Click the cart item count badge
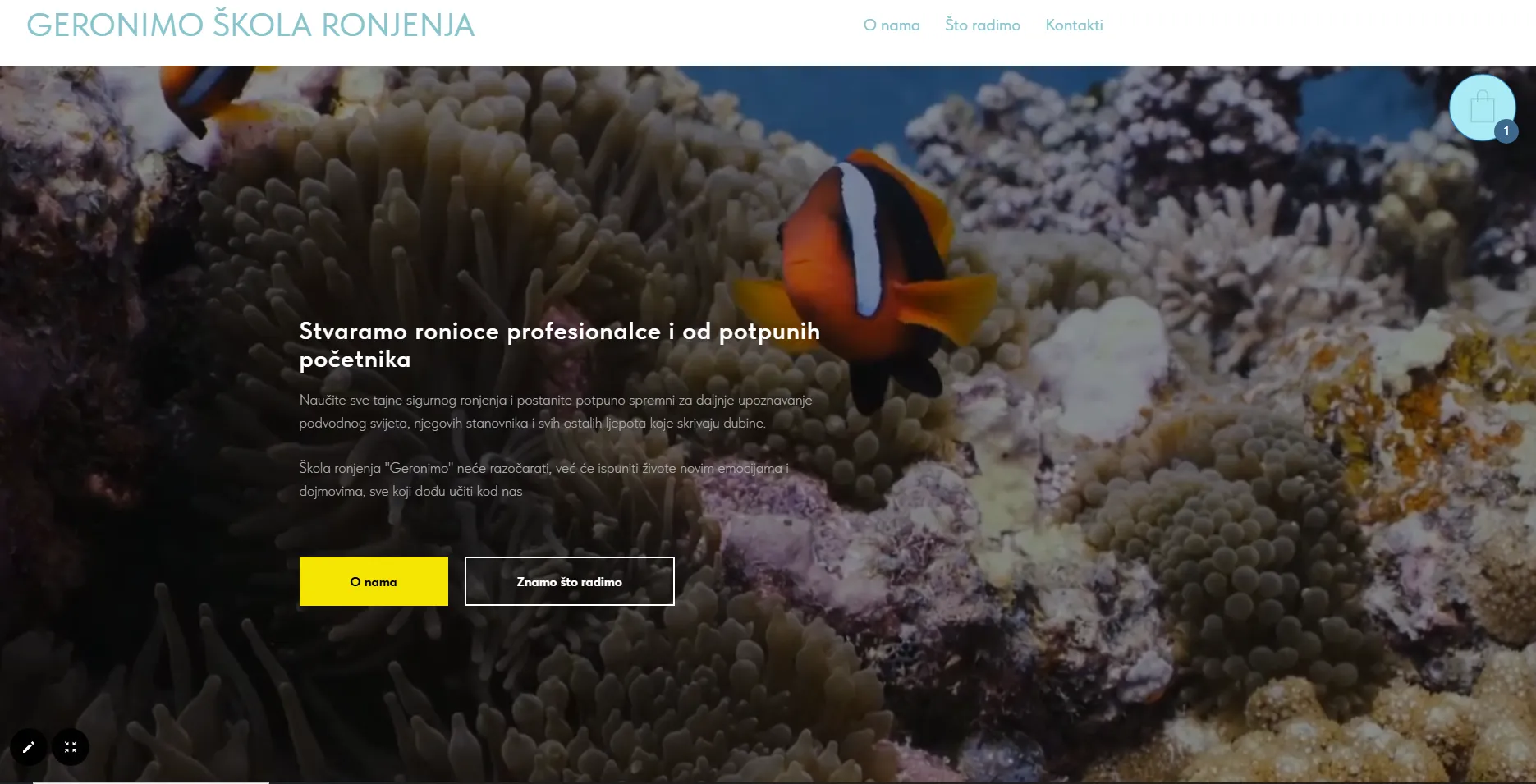This screenshot has height=784, width=1536. pos(1506,131)
